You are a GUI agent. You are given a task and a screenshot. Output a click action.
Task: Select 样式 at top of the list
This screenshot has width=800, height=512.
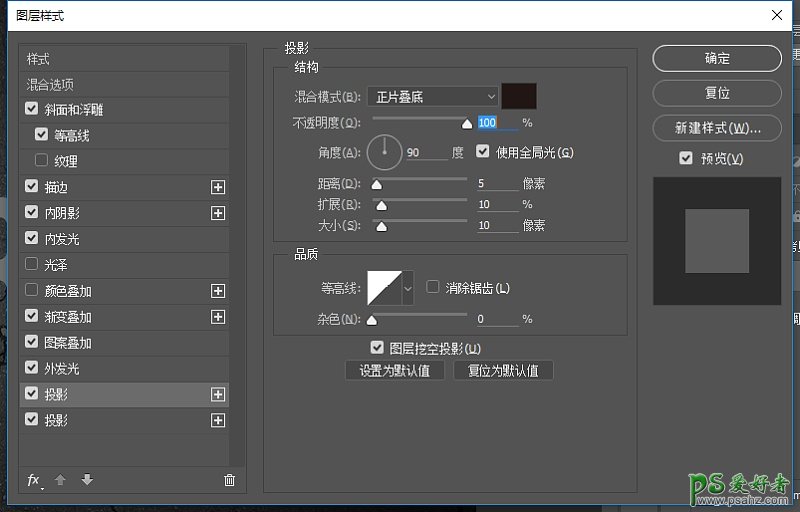[38, 59]
